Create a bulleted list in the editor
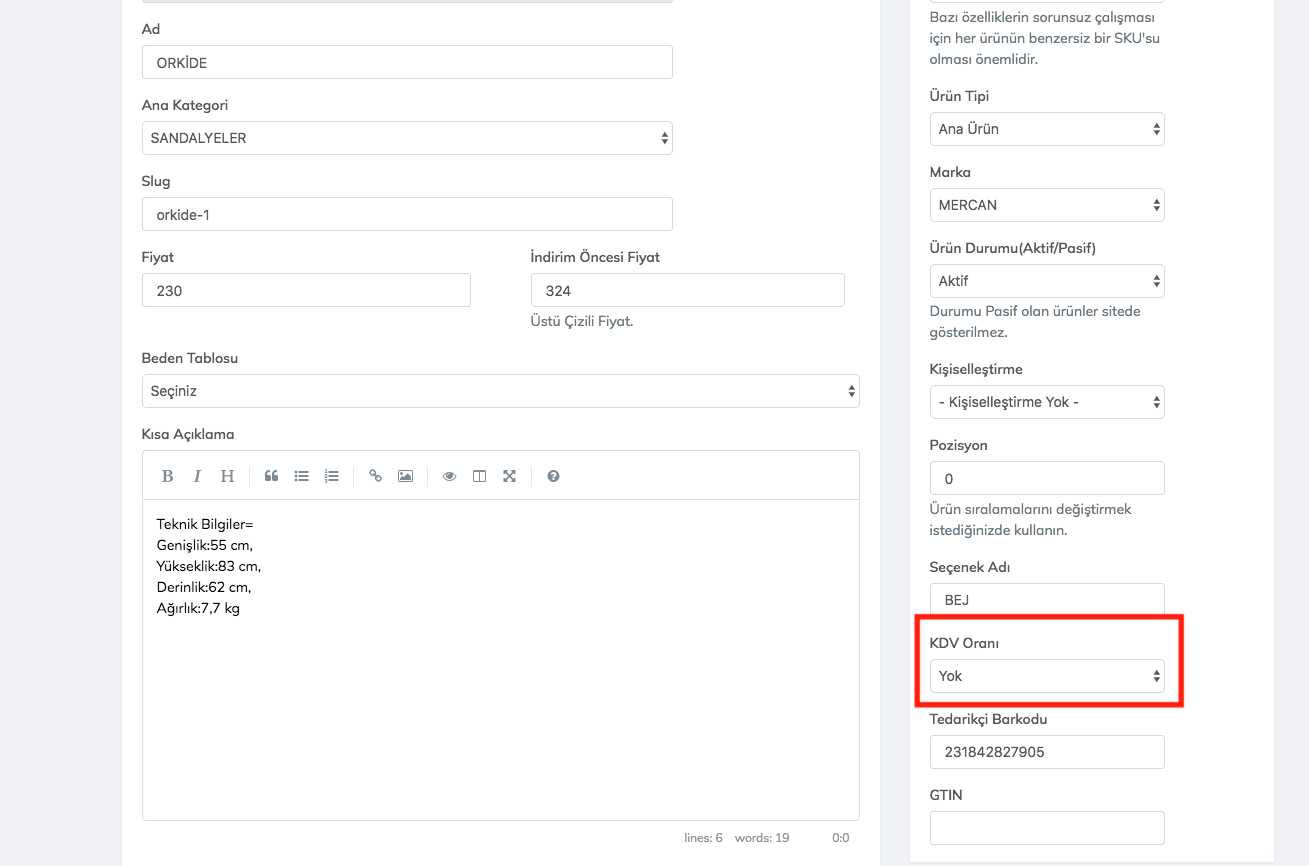This screenshot has height=866, width=1309. 301,476
